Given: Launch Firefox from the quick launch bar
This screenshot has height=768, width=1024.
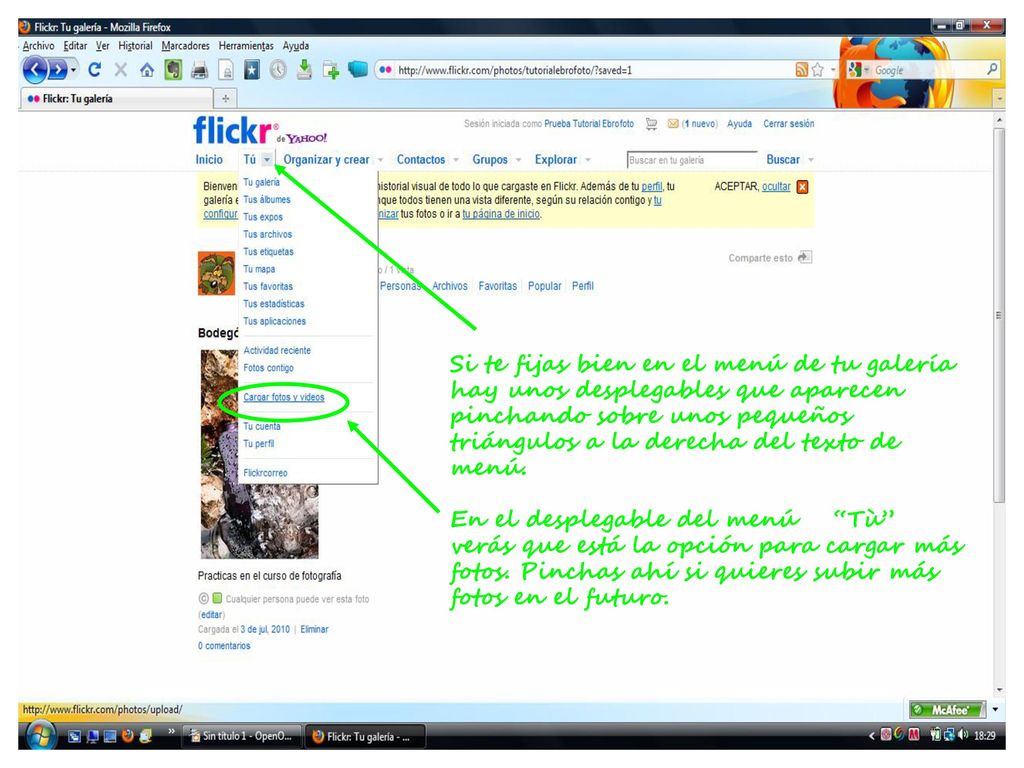Looking at the screenshot, I should click(127, 736).
